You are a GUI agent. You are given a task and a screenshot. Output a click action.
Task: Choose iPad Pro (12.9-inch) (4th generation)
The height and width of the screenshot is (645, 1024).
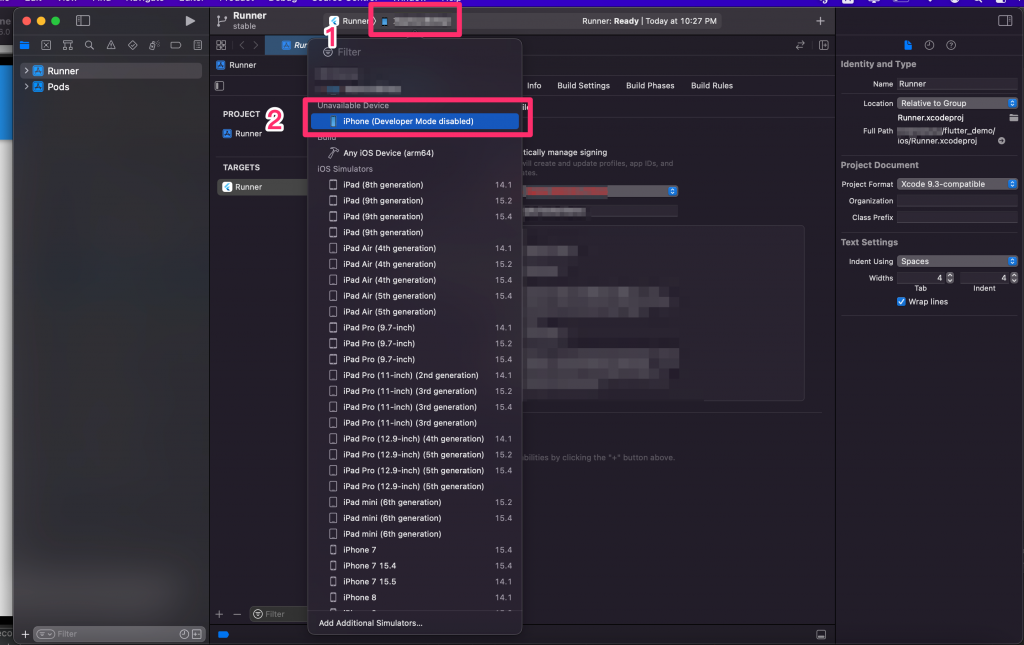(x=415, y=439)
